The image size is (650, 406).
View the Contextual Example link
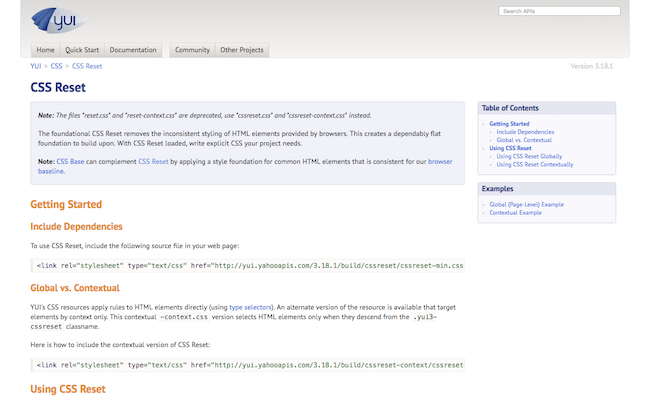[x=515, y=212]
